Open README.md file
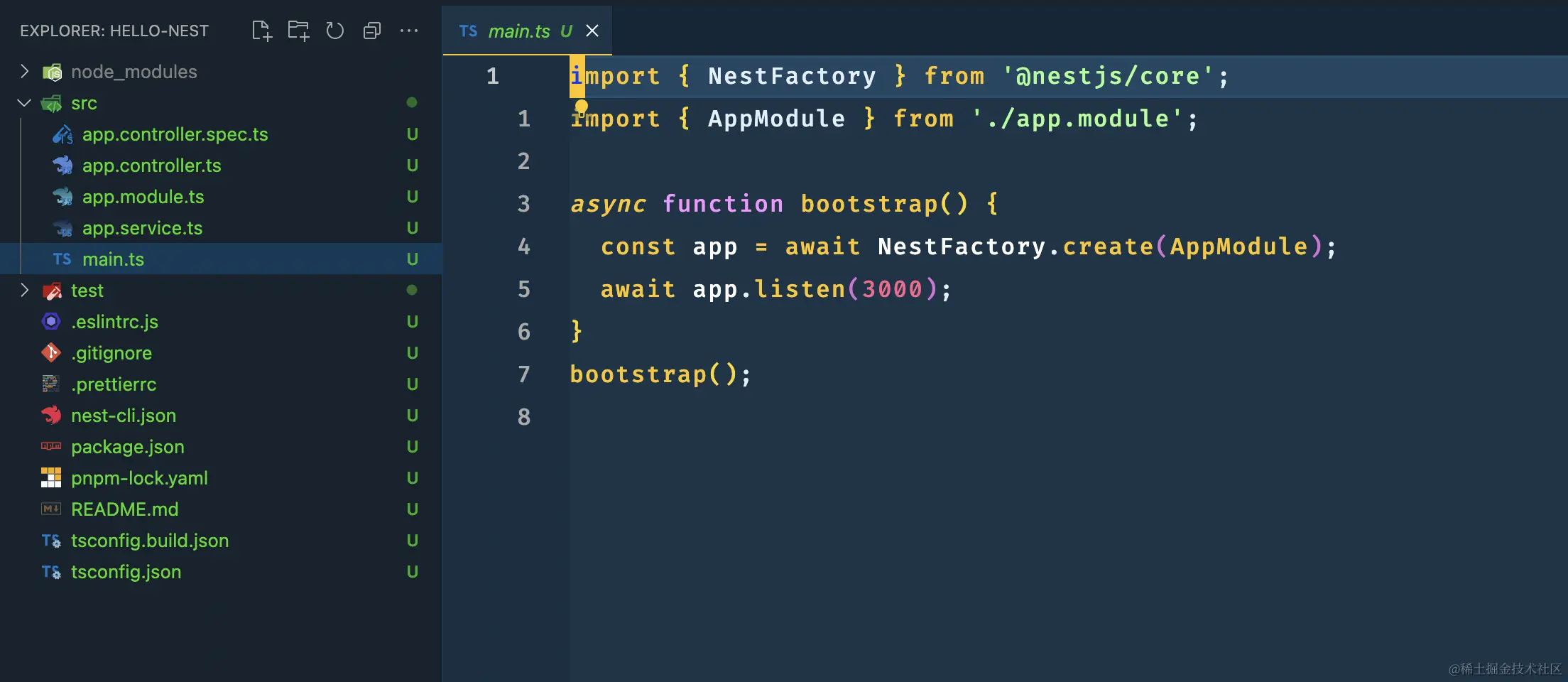1568x682 pixels. pos(125,509)
